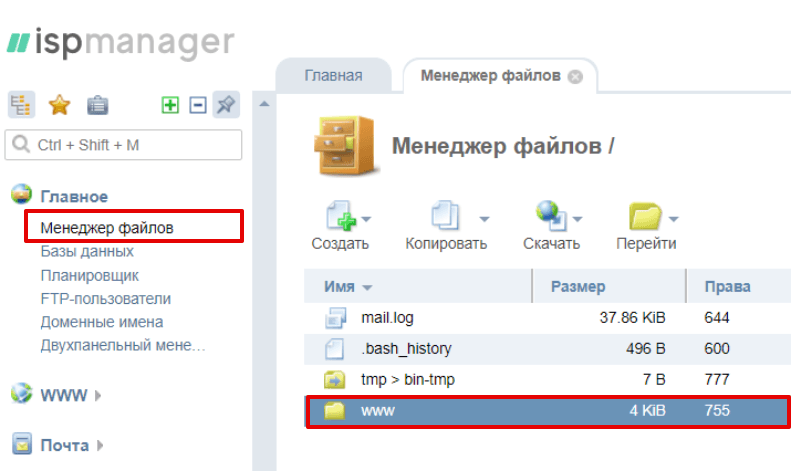The image size is (791, 471).
Task: Click the 600 permissions value
Action: (x=717, y=348)
